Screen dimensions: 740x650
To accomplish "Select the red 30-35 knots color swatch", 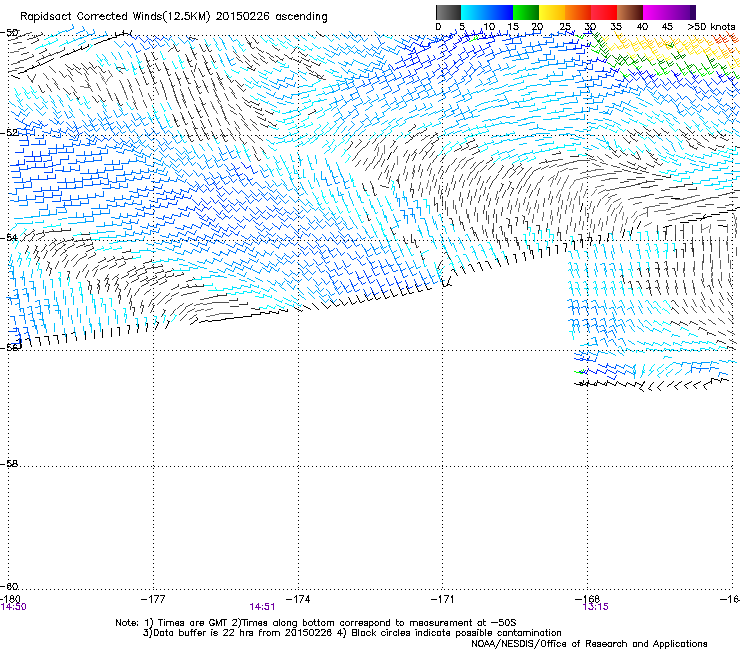I will tap(604, 12).
